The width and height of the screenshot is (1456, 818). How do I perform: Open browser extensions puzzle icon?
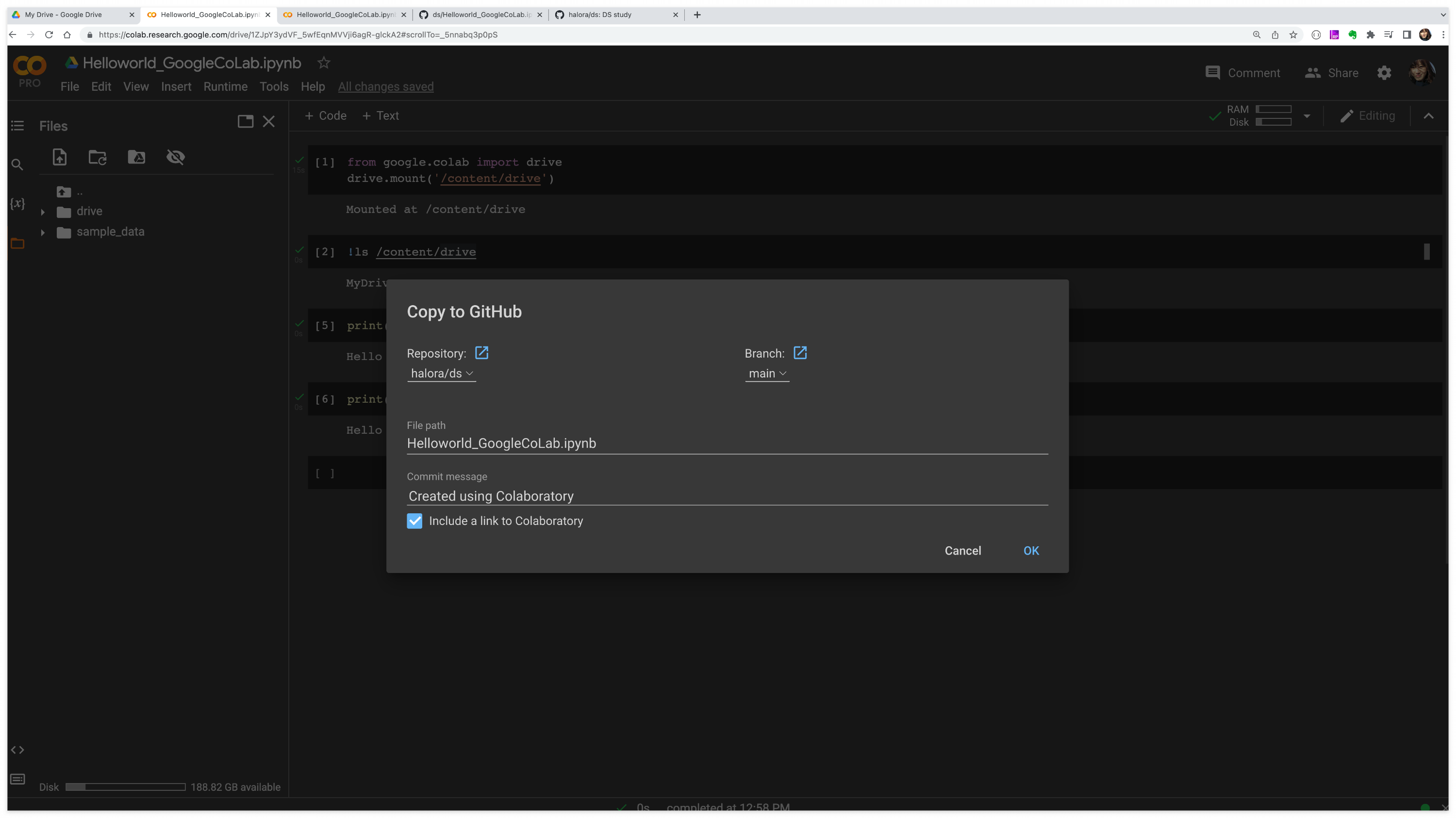coord(1371,35)
